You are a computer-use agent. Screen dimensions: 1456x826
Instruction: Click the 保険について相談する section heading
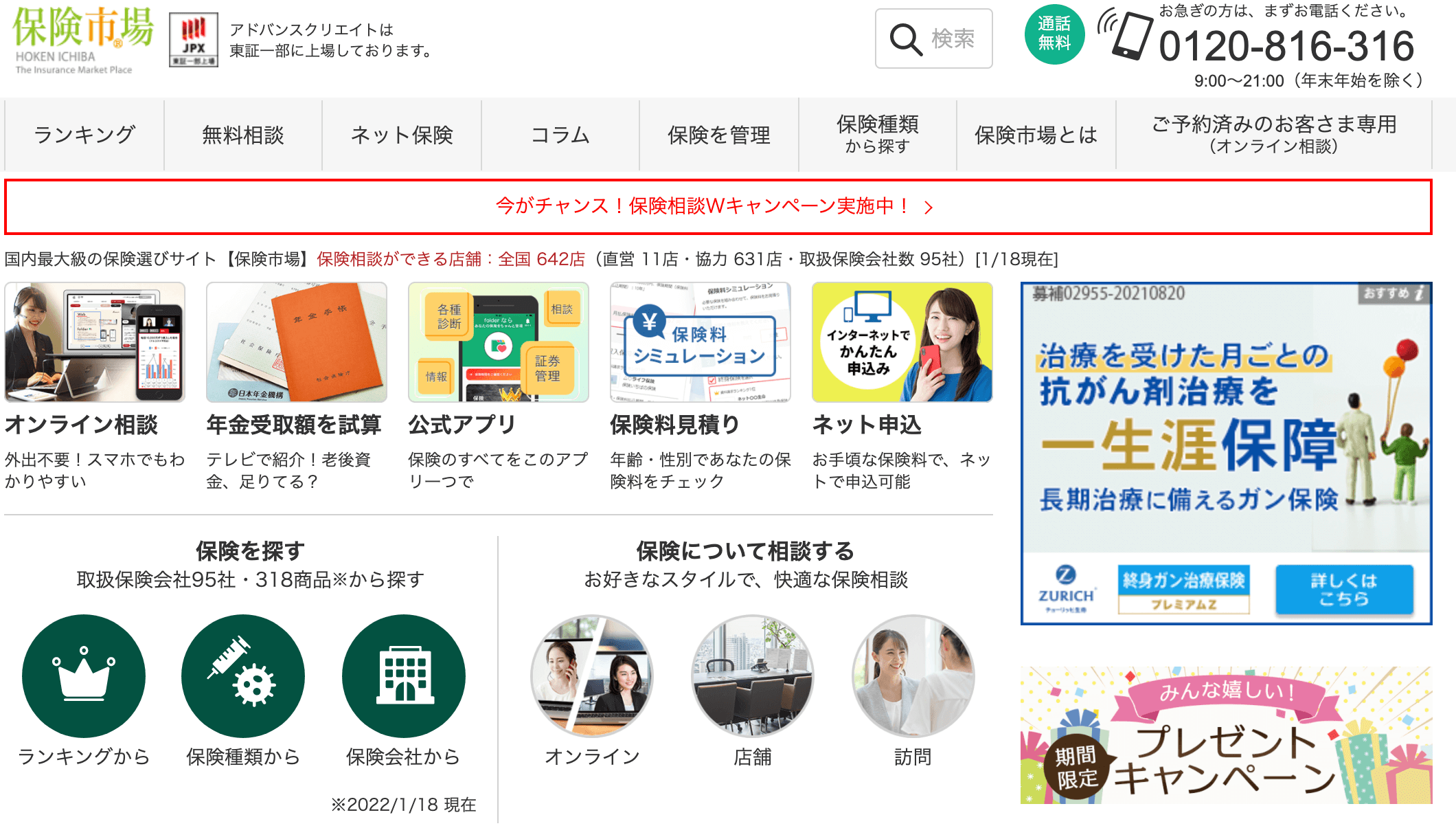745,550
